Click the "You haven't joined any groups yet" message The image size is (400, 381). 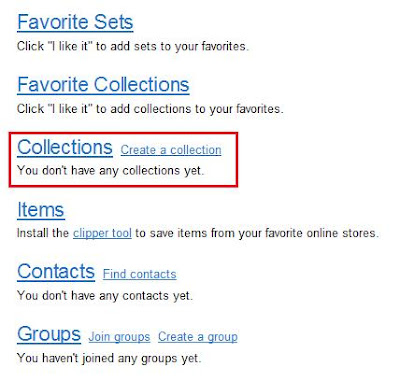pos(109,358)
